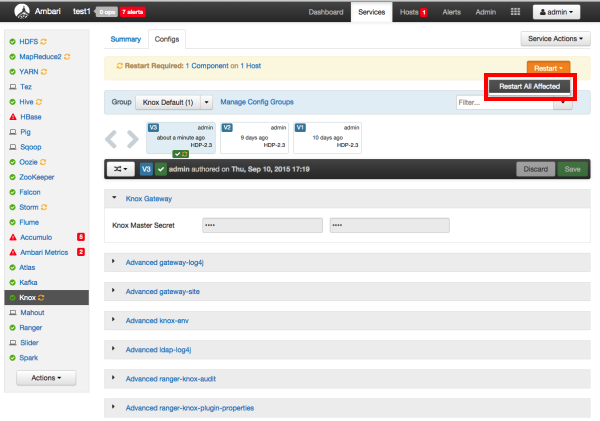Viewport: 600px width, 421px height.
Task: Click the Mahout client laptop icon
Action: (13, 313)
